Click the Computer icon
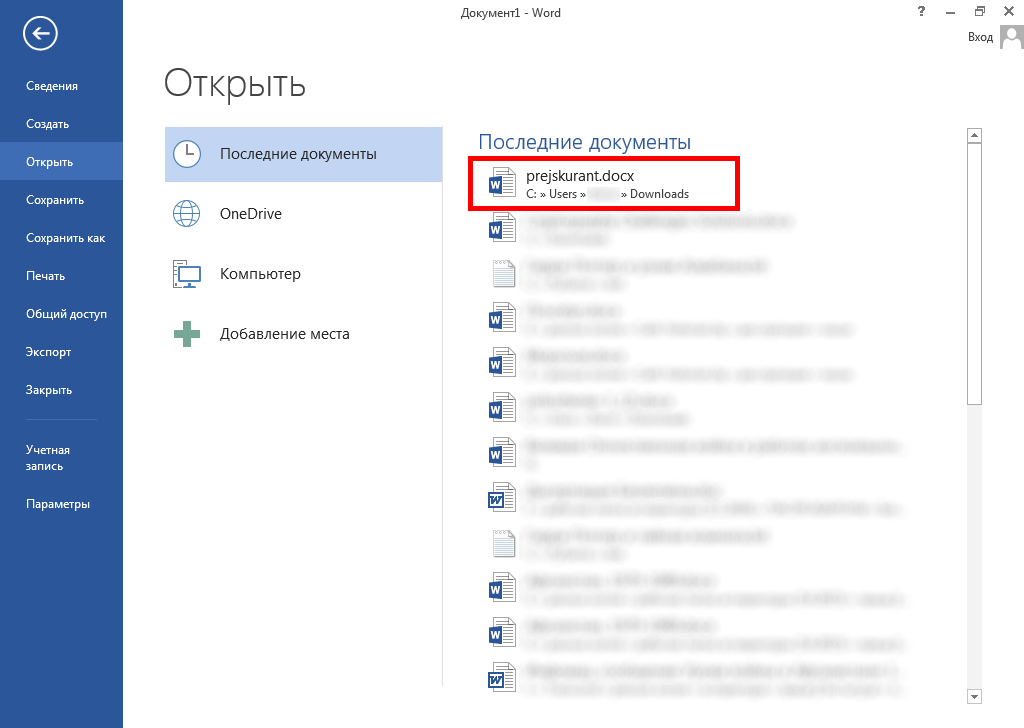The height and width of the screenshot is (728, 1024). 187,274
